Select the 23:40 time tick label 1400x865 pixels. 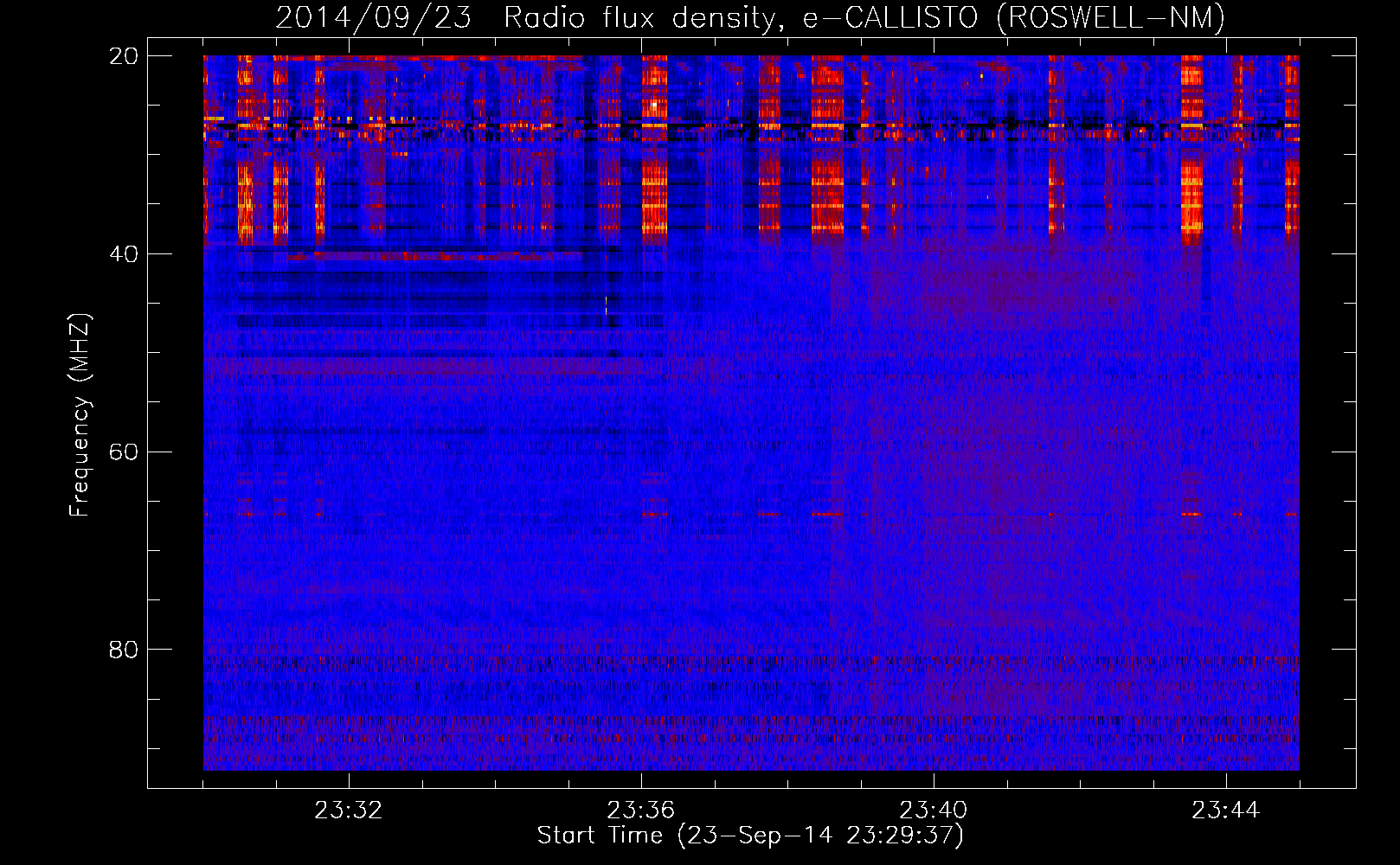point(934,811)
